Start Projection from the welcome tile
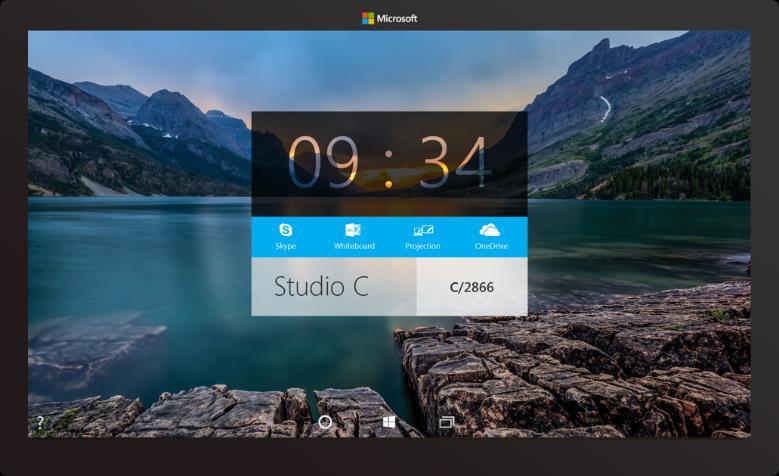The image size is (779, 476). point(422,237)
